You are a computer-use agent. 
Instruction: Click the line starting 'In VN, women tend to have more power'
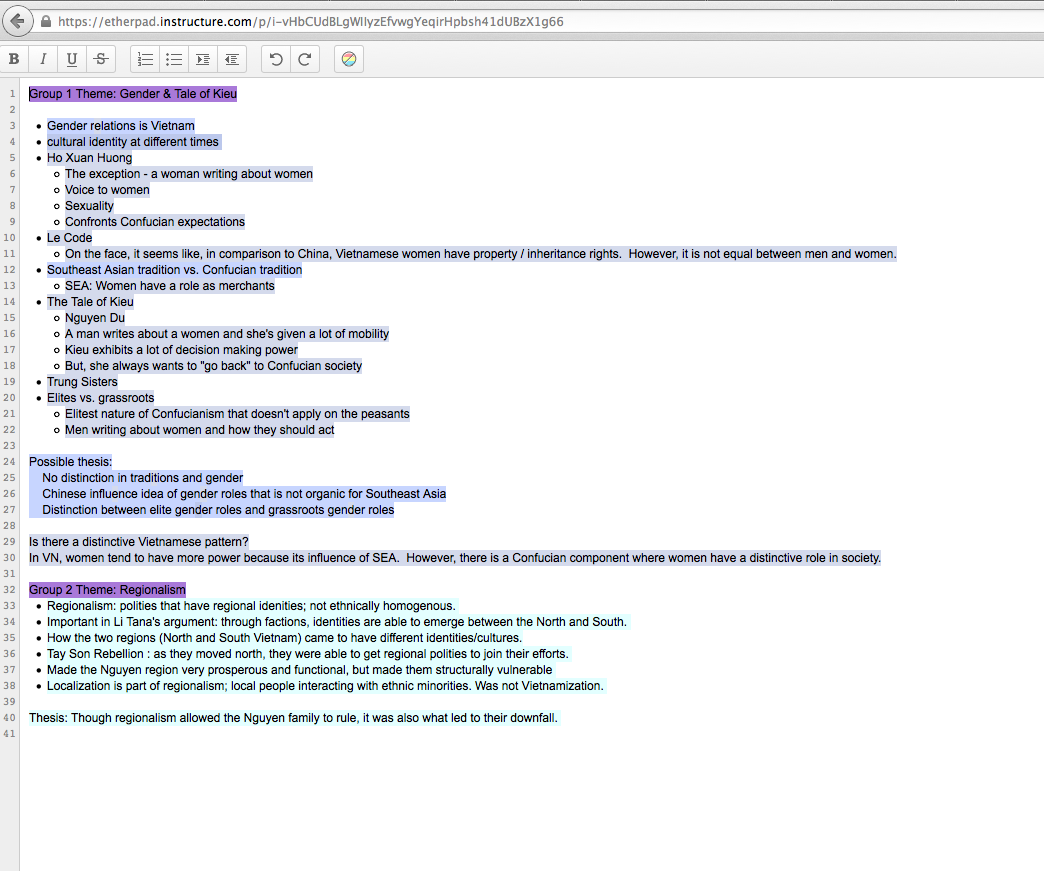pos(455,557)
